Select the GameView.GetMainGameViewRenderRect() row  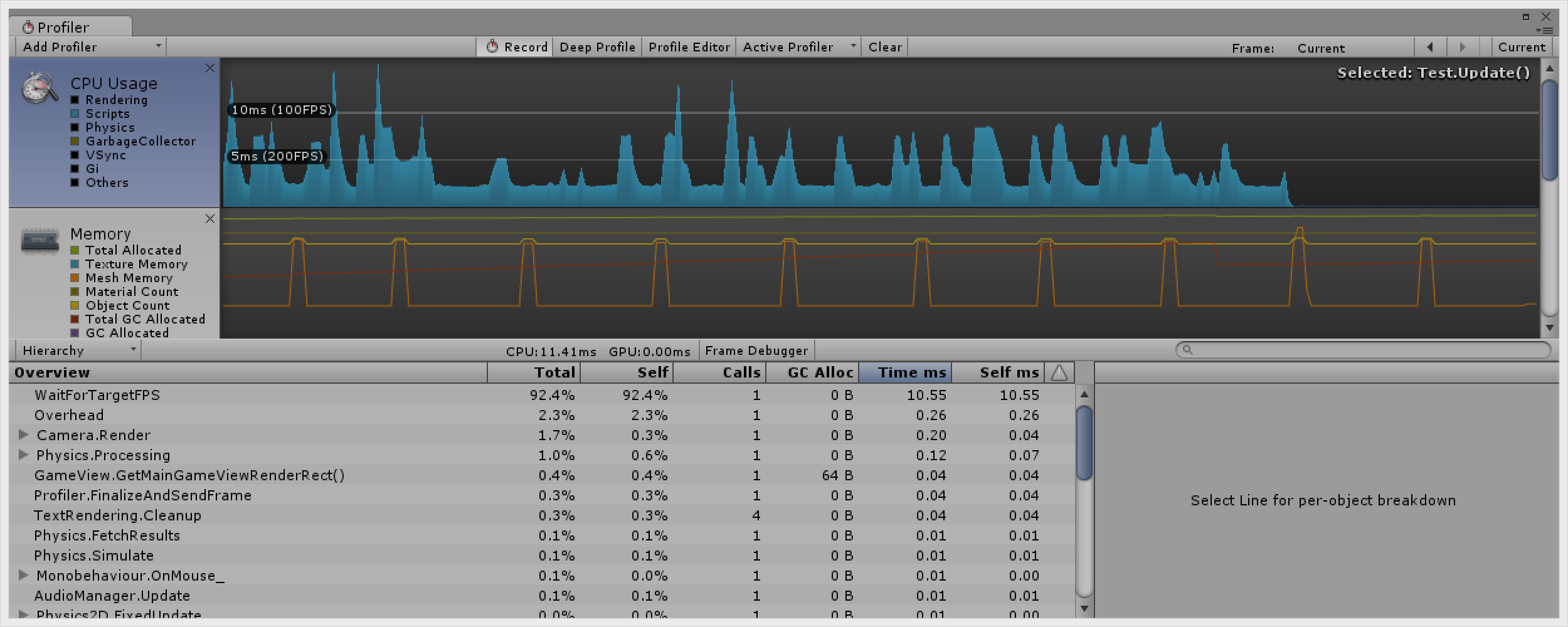coord(542,475)
